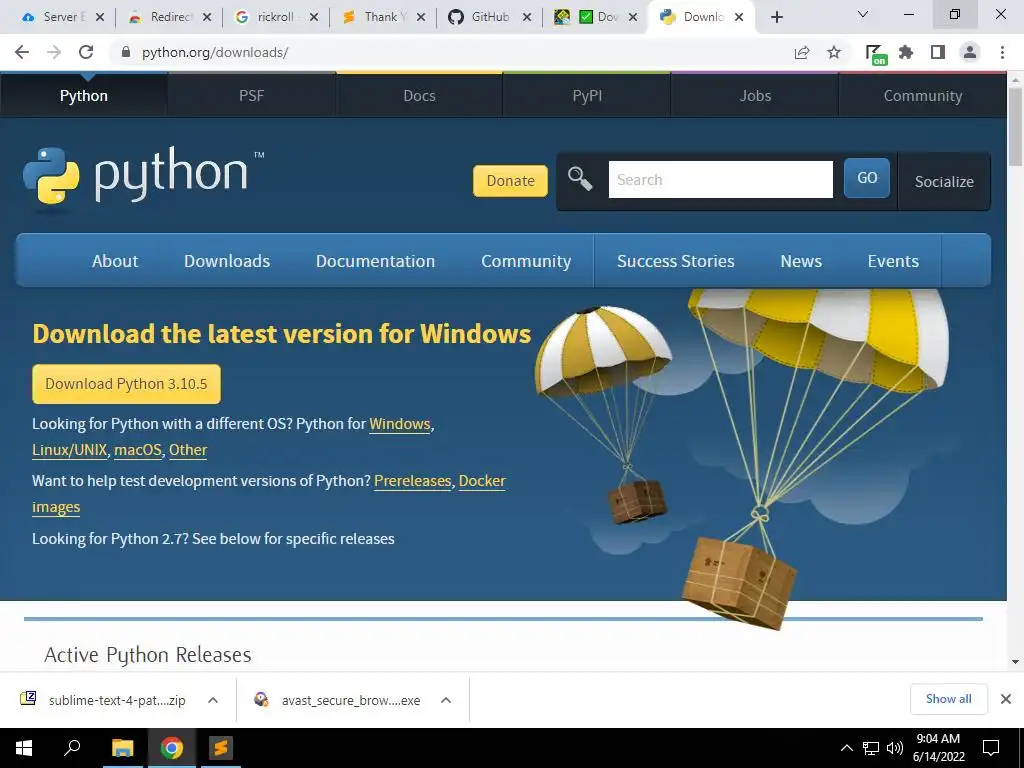Image resolution: width=1024 pixels, height=768 pixels.
Task: Open the Extensions puzzle piece menu
Action: coord(906,52)
